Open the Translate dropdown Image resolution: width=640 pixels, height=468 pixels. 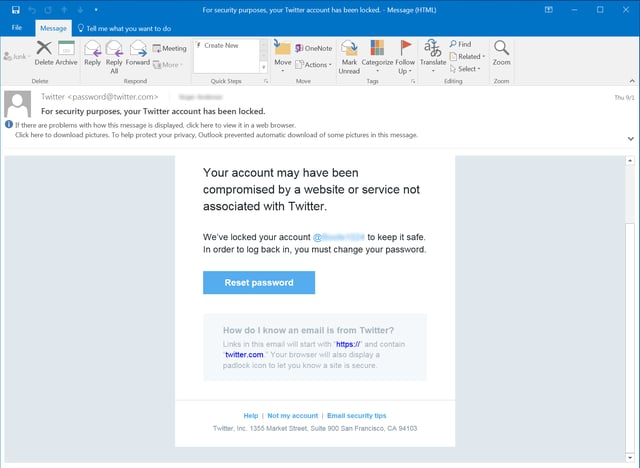click(x=433, y=55)
